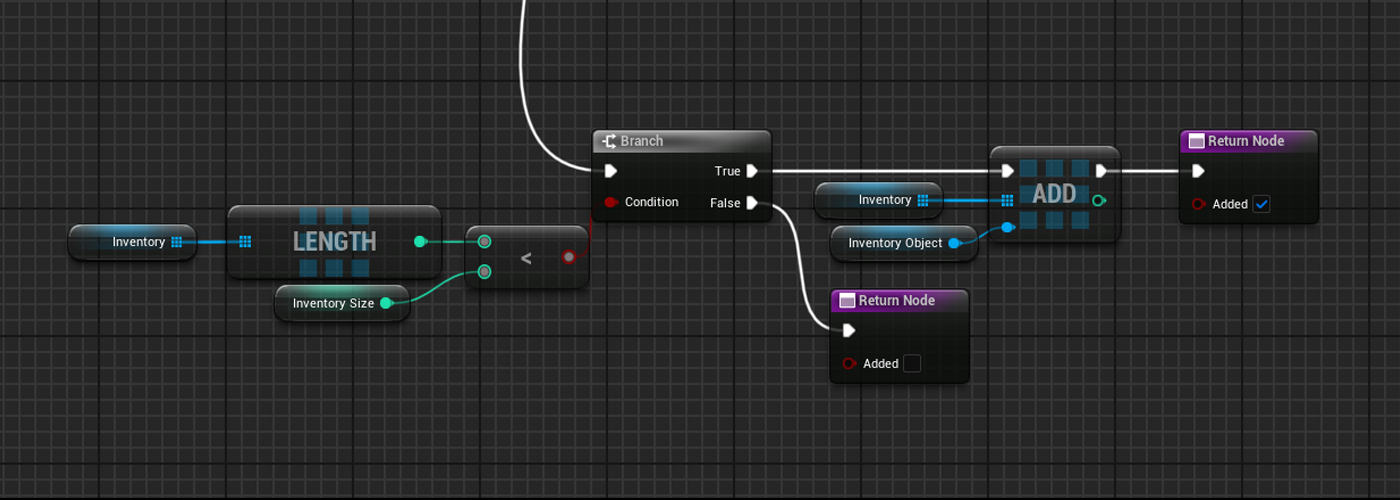Click the LENGTH node's green output pin
The width and height of the screenshot is (1400, 500).
point(419,241)
